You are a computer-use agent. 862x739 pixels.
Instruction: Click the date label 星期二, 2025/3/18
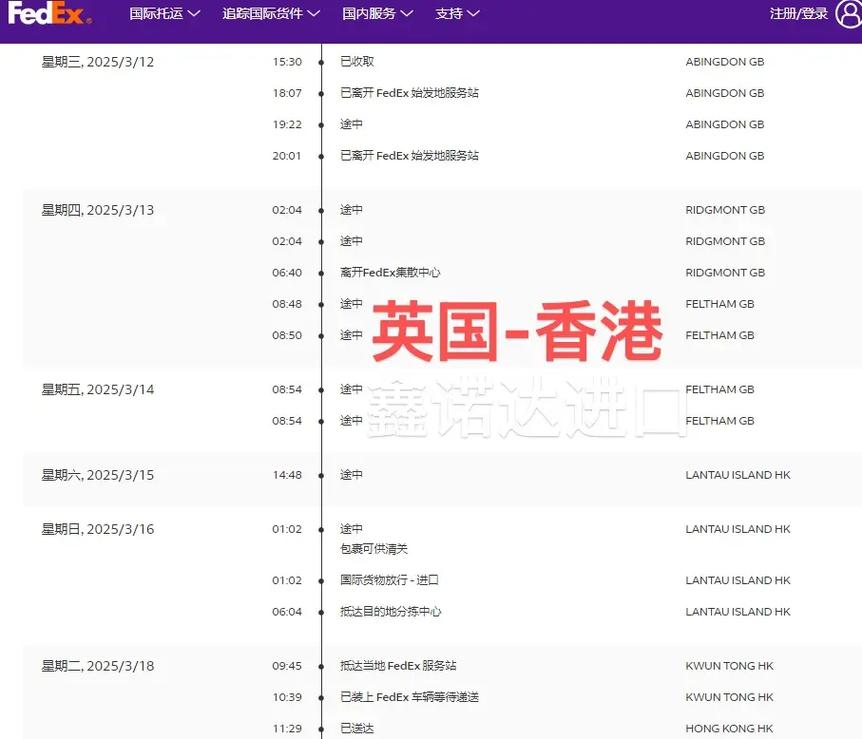click(97, 665)
